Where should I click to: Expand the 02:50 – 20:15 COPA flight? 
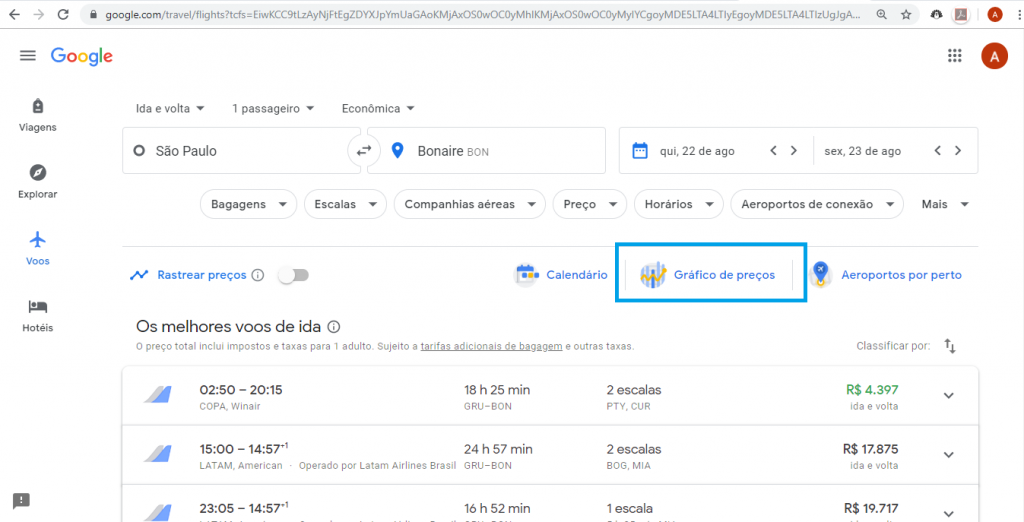point(949,395)
